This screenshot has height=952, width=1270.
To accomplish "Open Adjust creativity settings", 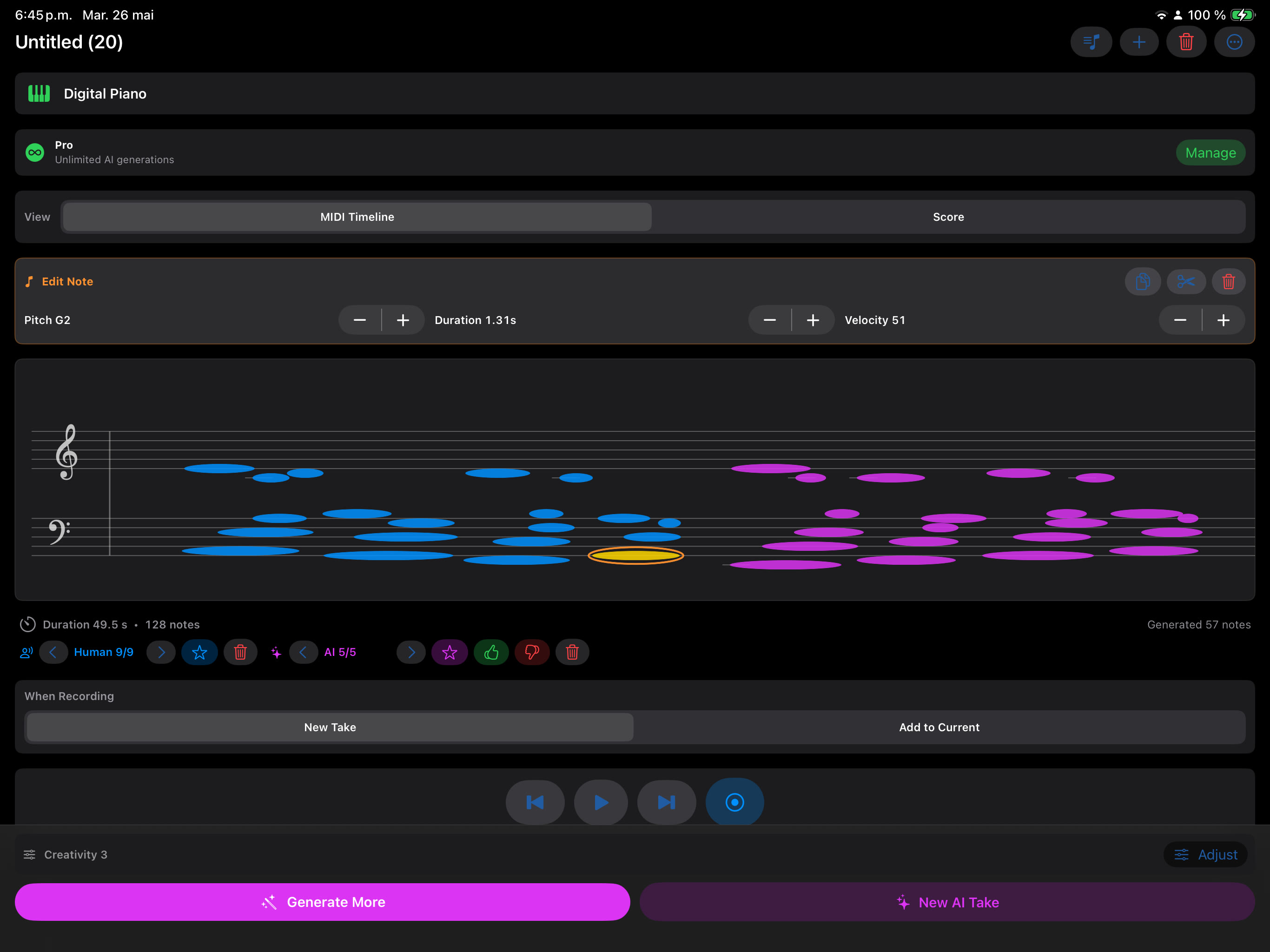I will [1205, 854].
